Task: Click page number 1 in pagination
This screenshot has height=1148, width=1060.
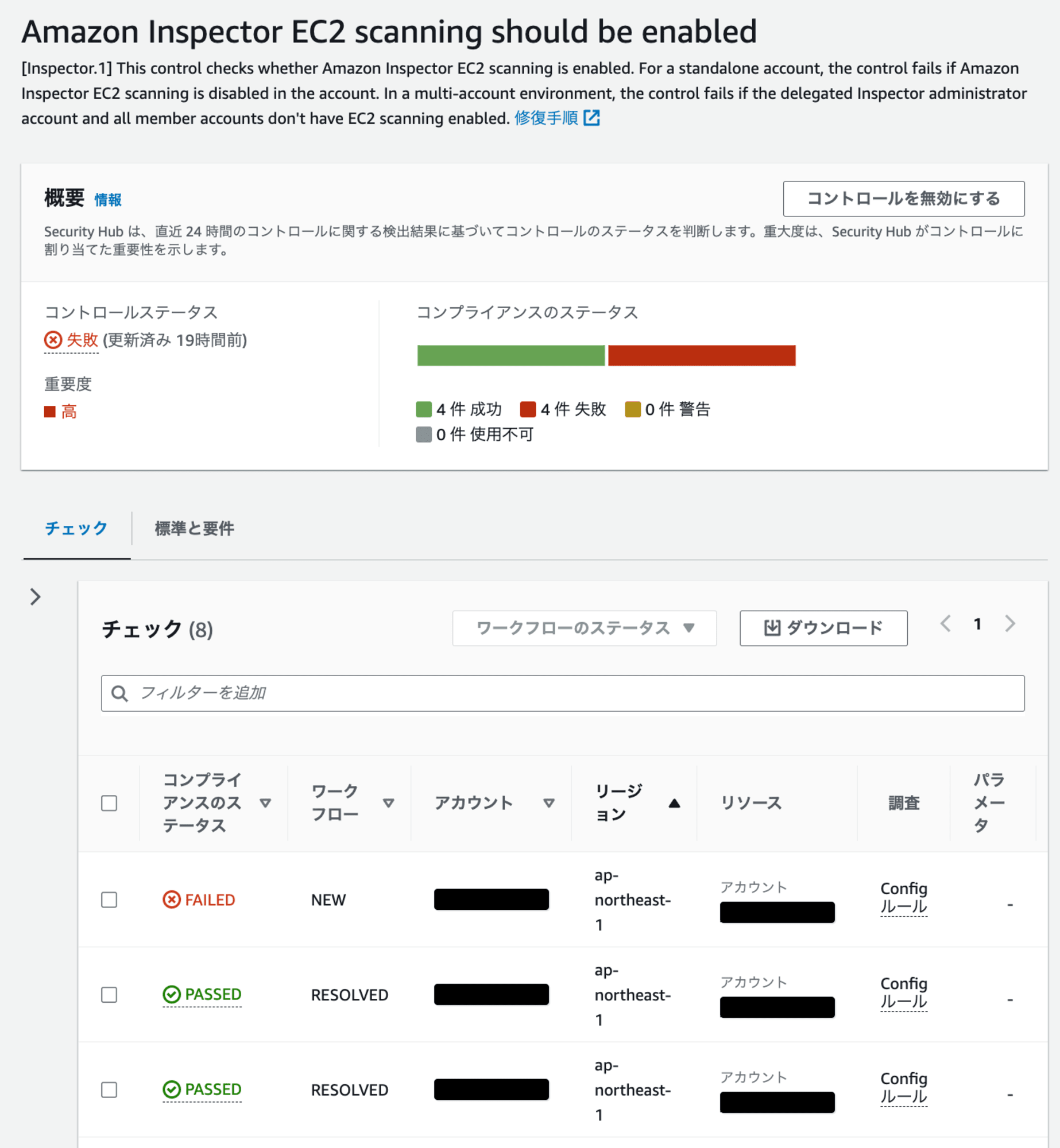Action: coord(977,624)
